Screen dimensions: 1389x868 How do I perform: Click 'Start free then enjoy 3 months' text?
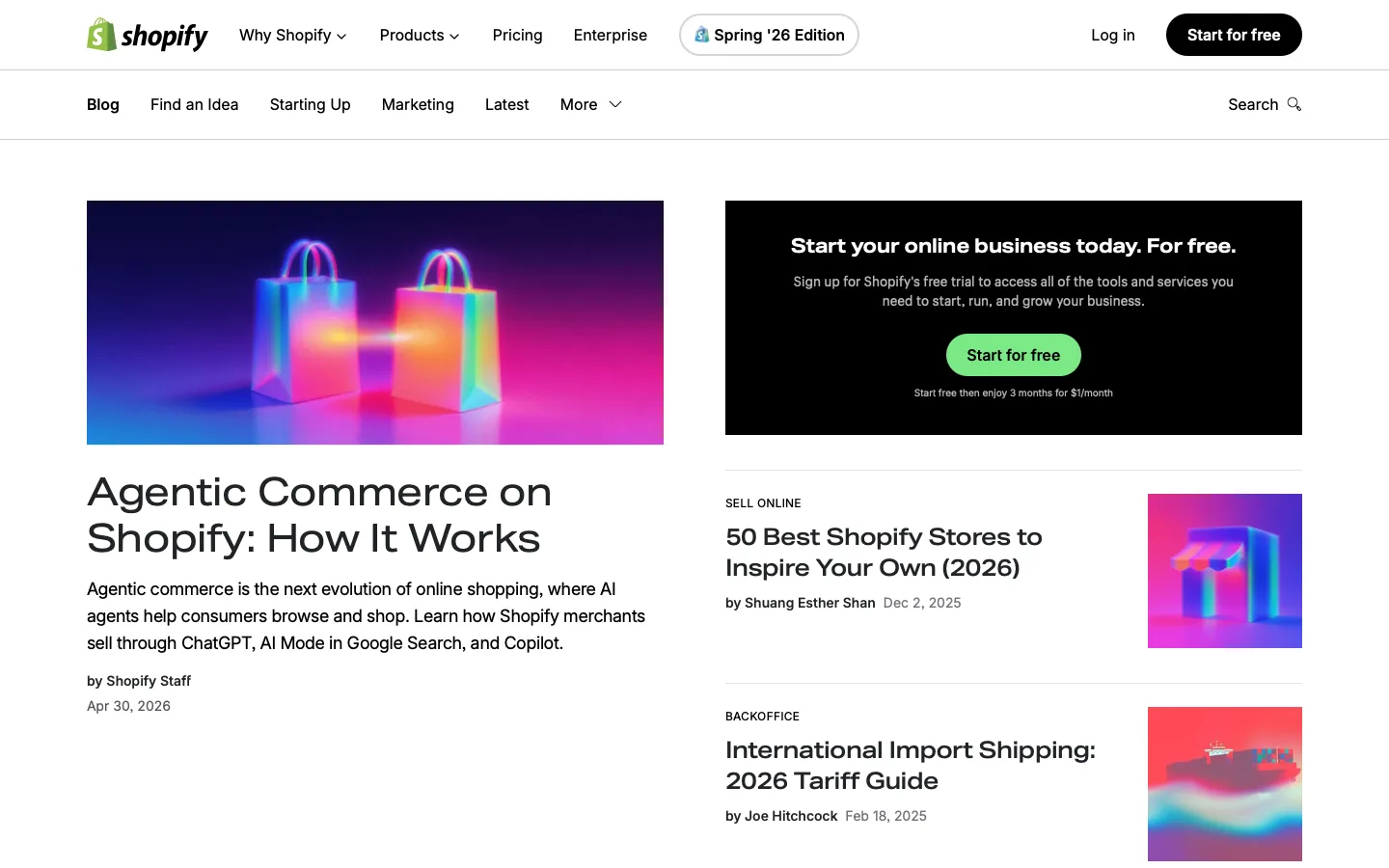point(1014,393)
